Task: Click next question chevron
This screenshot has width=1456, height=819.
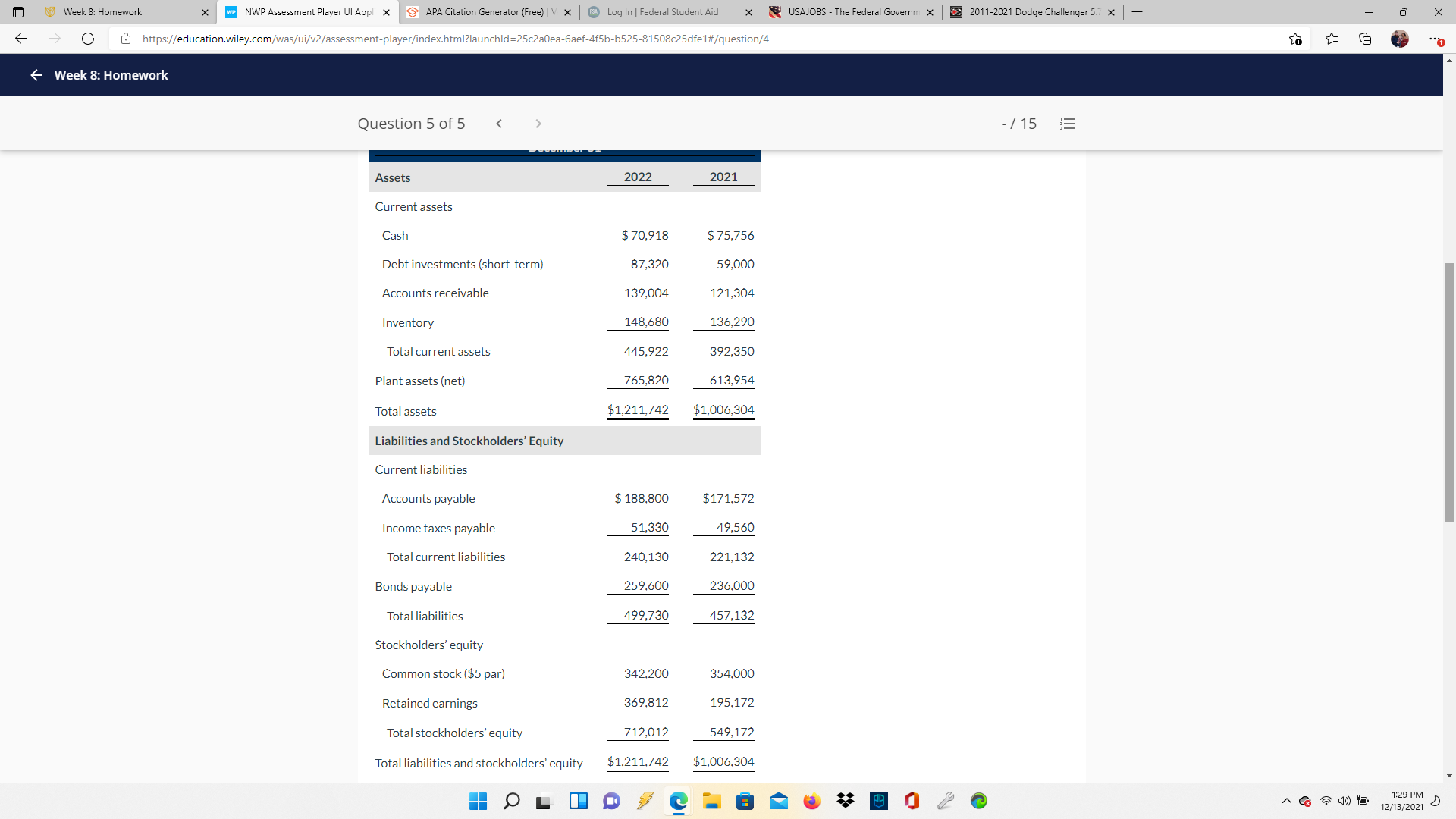Action: (538, 124)
